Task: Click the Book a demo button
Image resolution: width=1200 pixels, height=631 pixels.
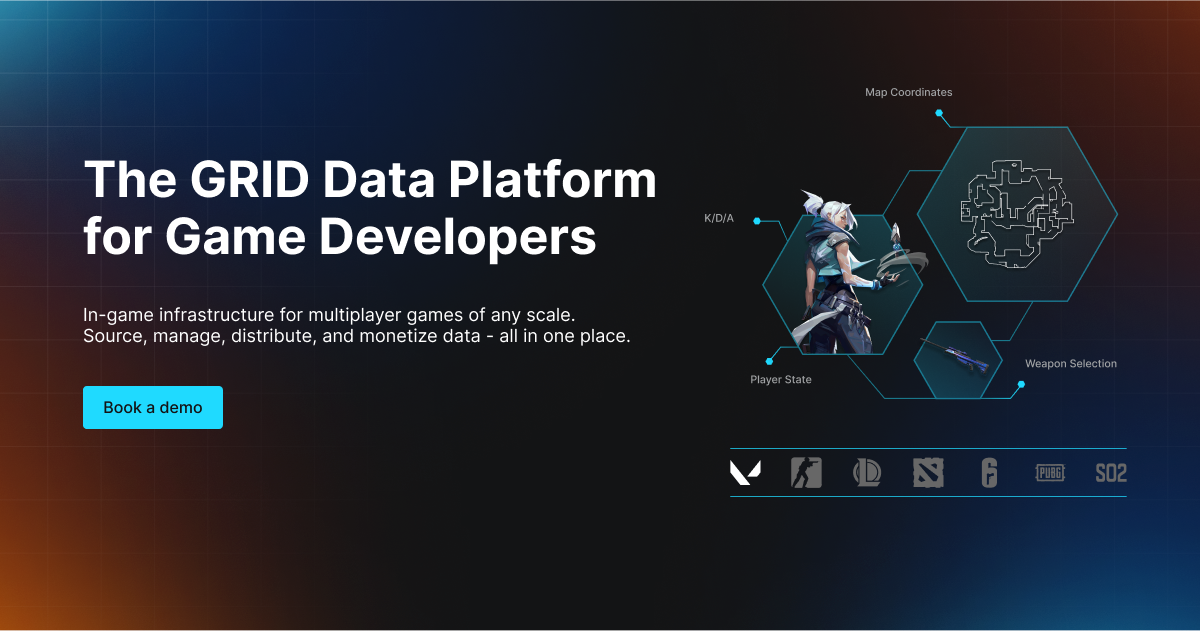Action: tap(153, 408)
